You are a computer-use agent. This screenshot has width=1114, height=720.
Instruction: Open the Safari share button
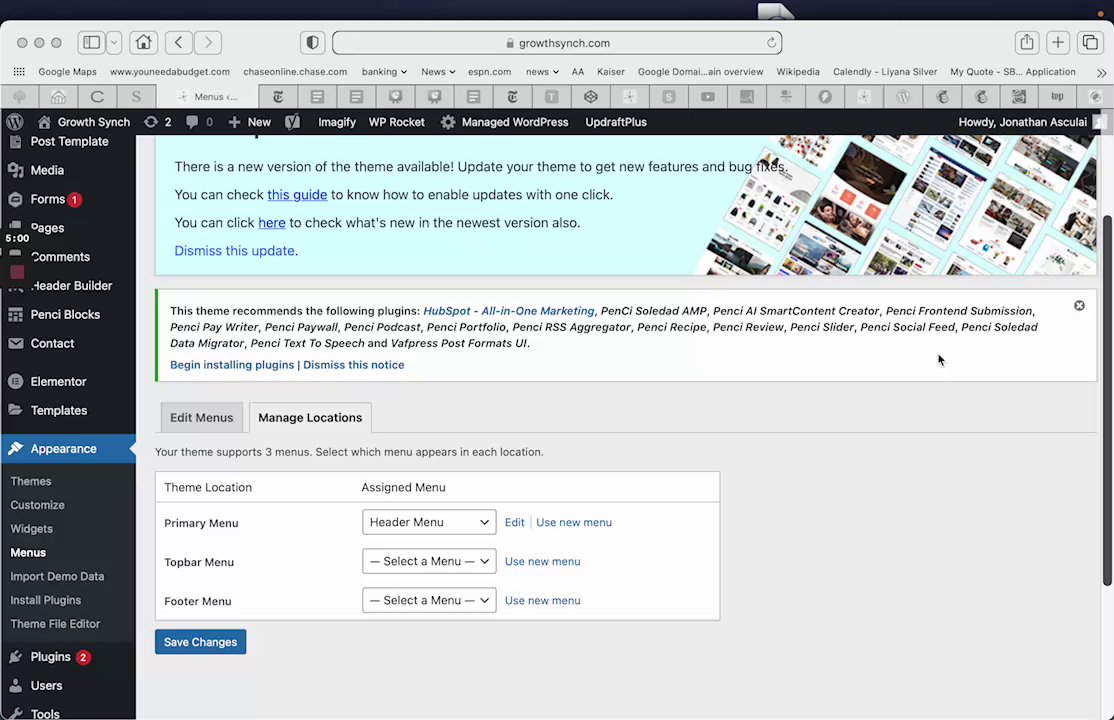[x=1027, y=43]
